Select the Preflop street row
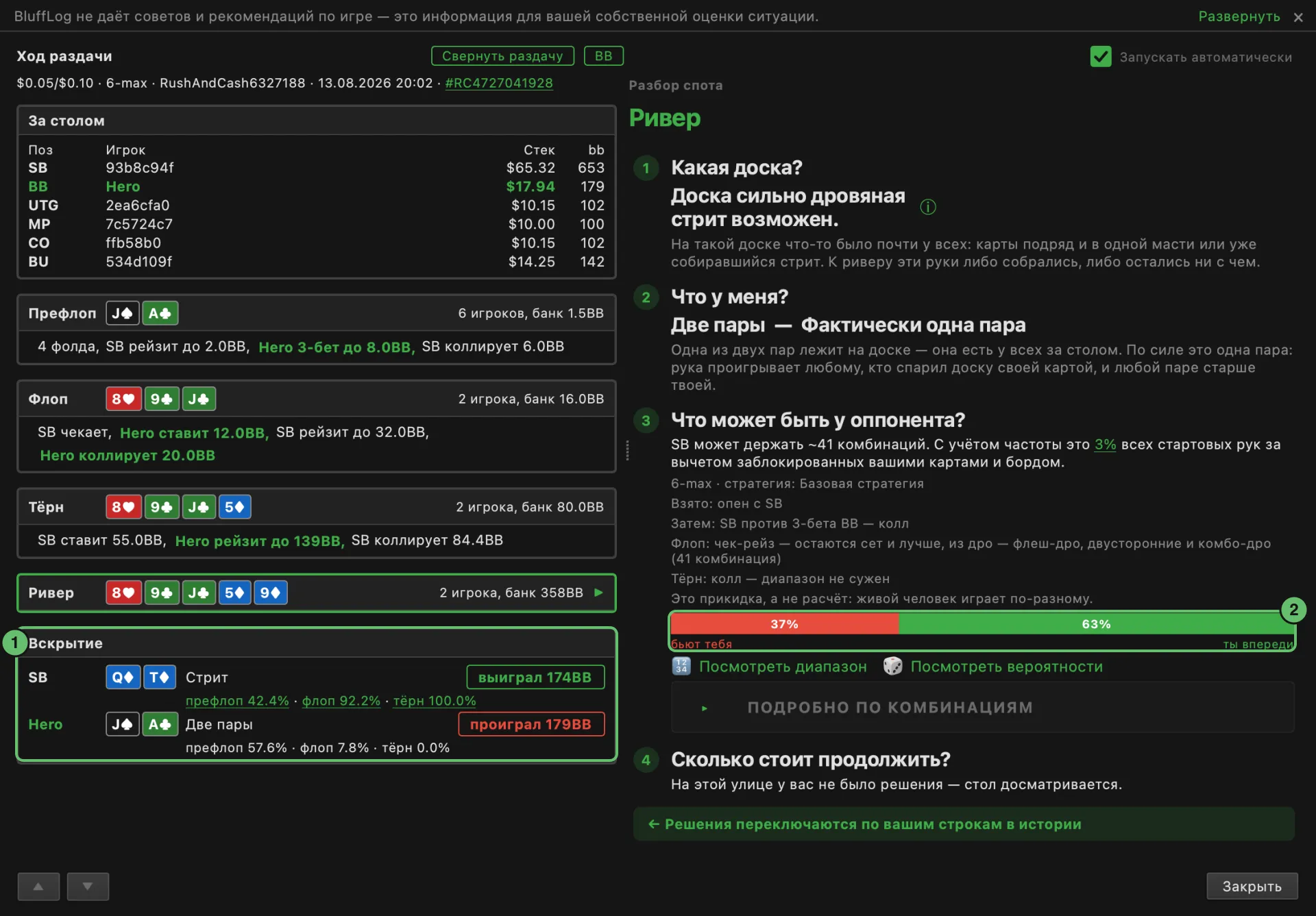The image size is (1316, 916). tap(316, 313)
